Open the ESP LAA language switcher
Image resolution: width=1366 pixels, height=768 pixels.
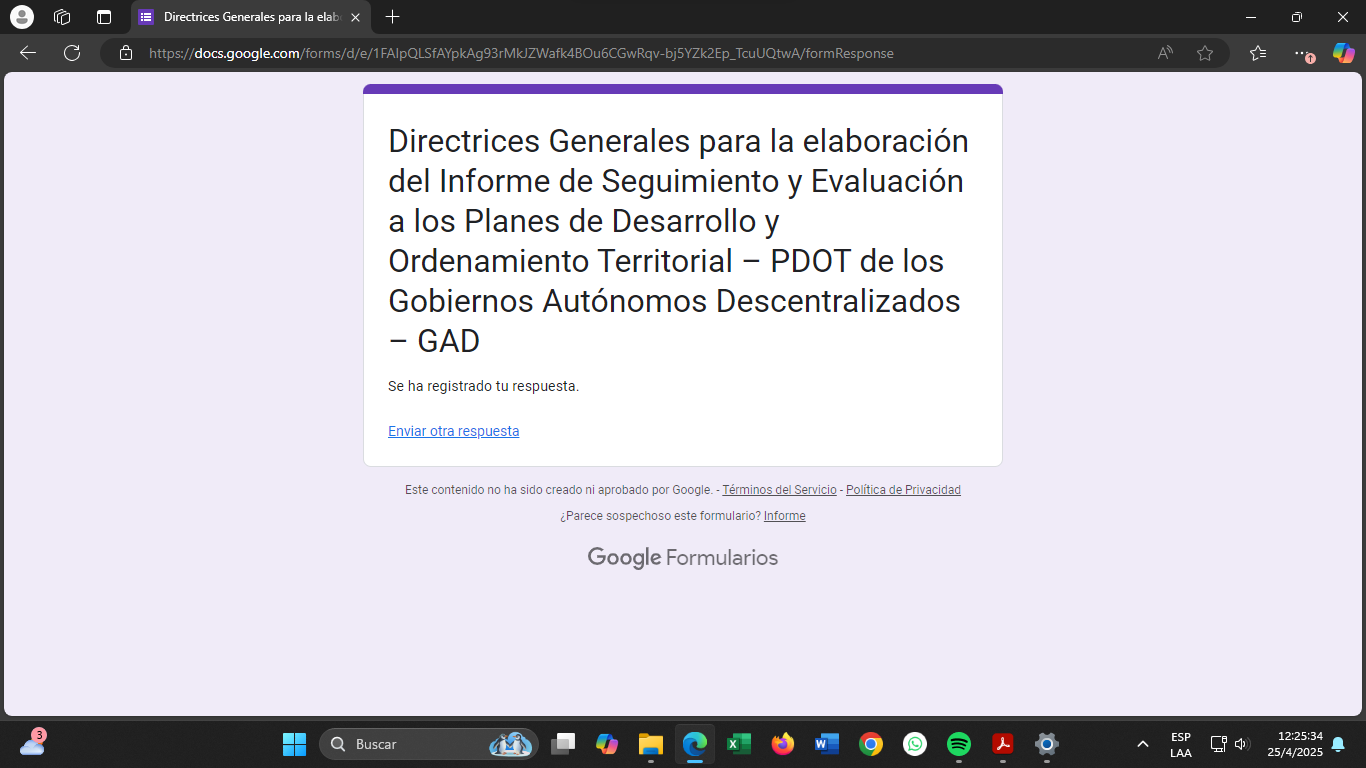coord(1180,744)
